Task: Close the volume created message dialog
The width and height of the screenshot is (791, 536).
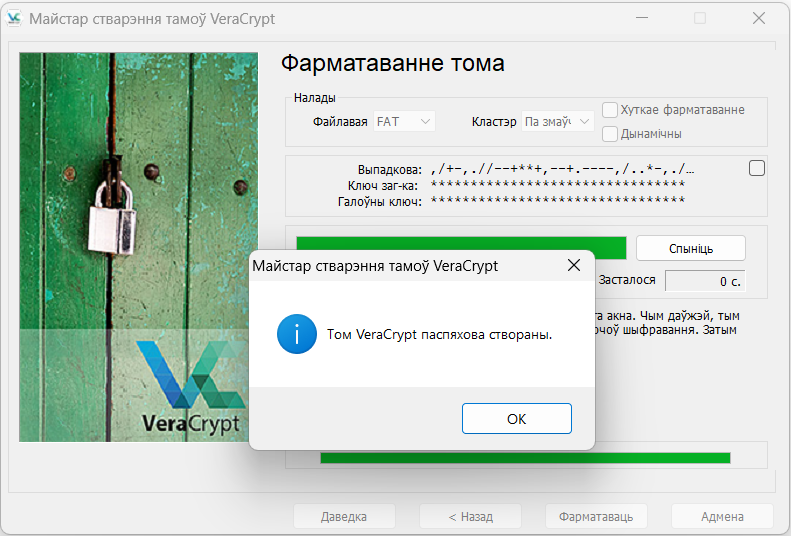Action: pyautogui.click(x=574, y=265)
